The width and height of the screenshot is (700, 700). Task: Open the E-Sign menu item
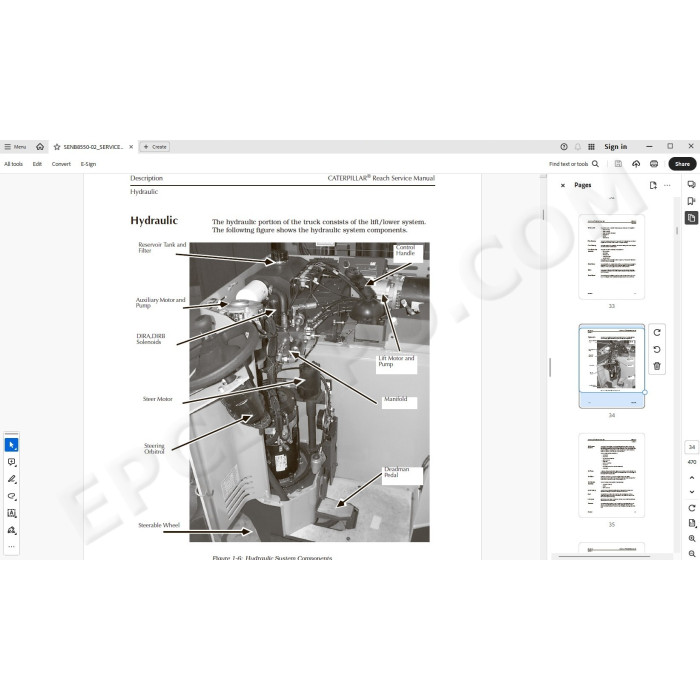[88, 164]
